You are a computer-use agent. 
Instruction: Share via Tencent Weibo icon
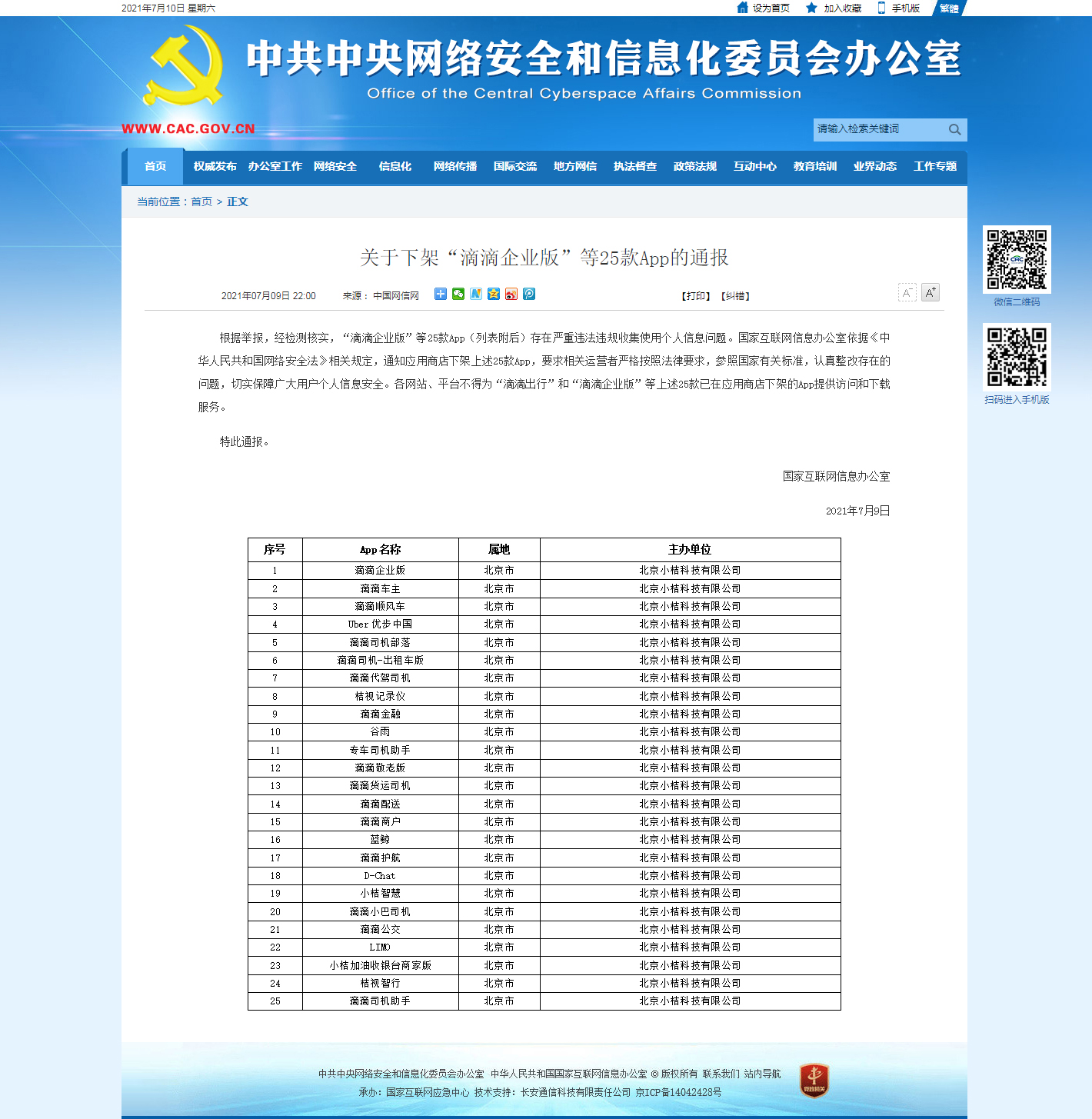(x=529, y=294)
